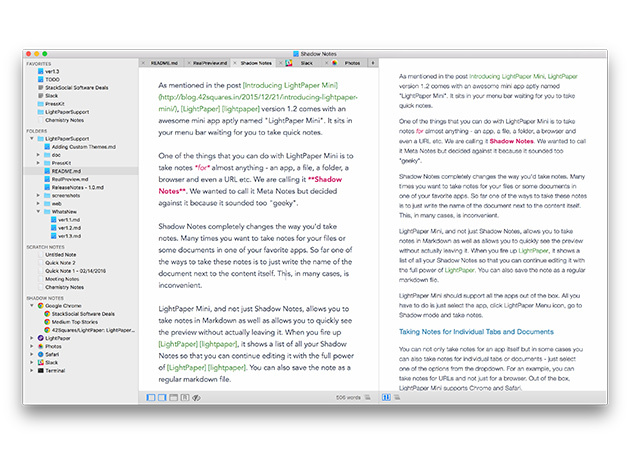Expand the LightPaper shadow notes group
The width and height of the screenshot is (630, 473).
coord(32,338)
